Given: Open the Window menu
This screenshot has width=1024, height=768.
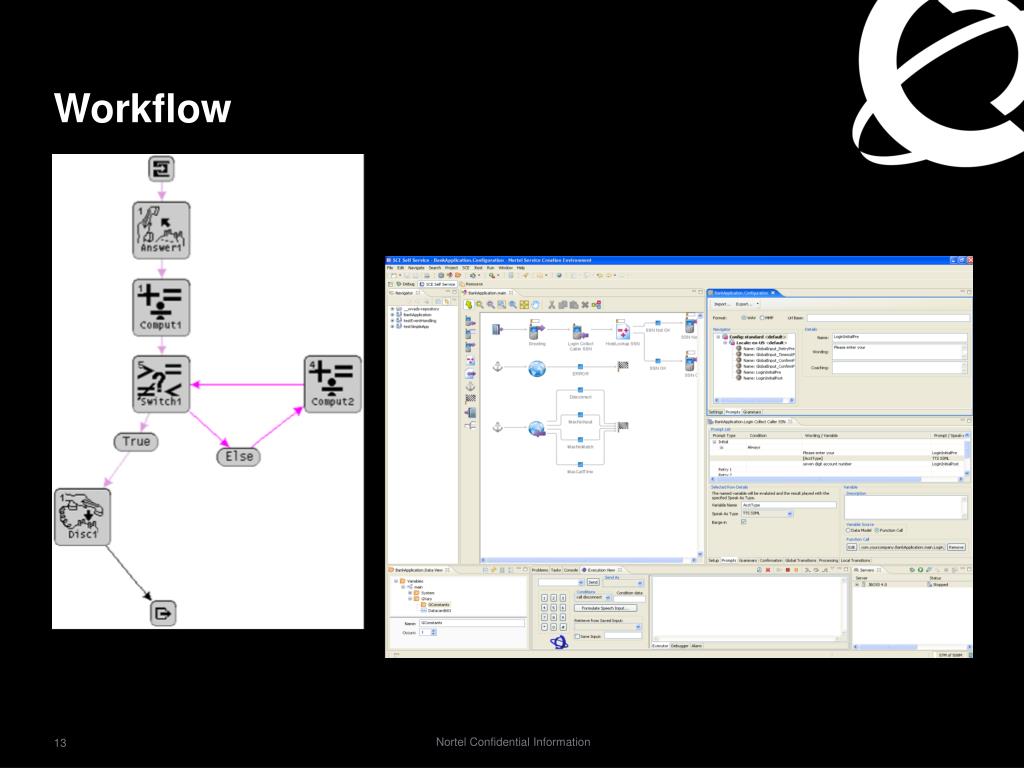Looking at the screenshot, I should [505, 268].
